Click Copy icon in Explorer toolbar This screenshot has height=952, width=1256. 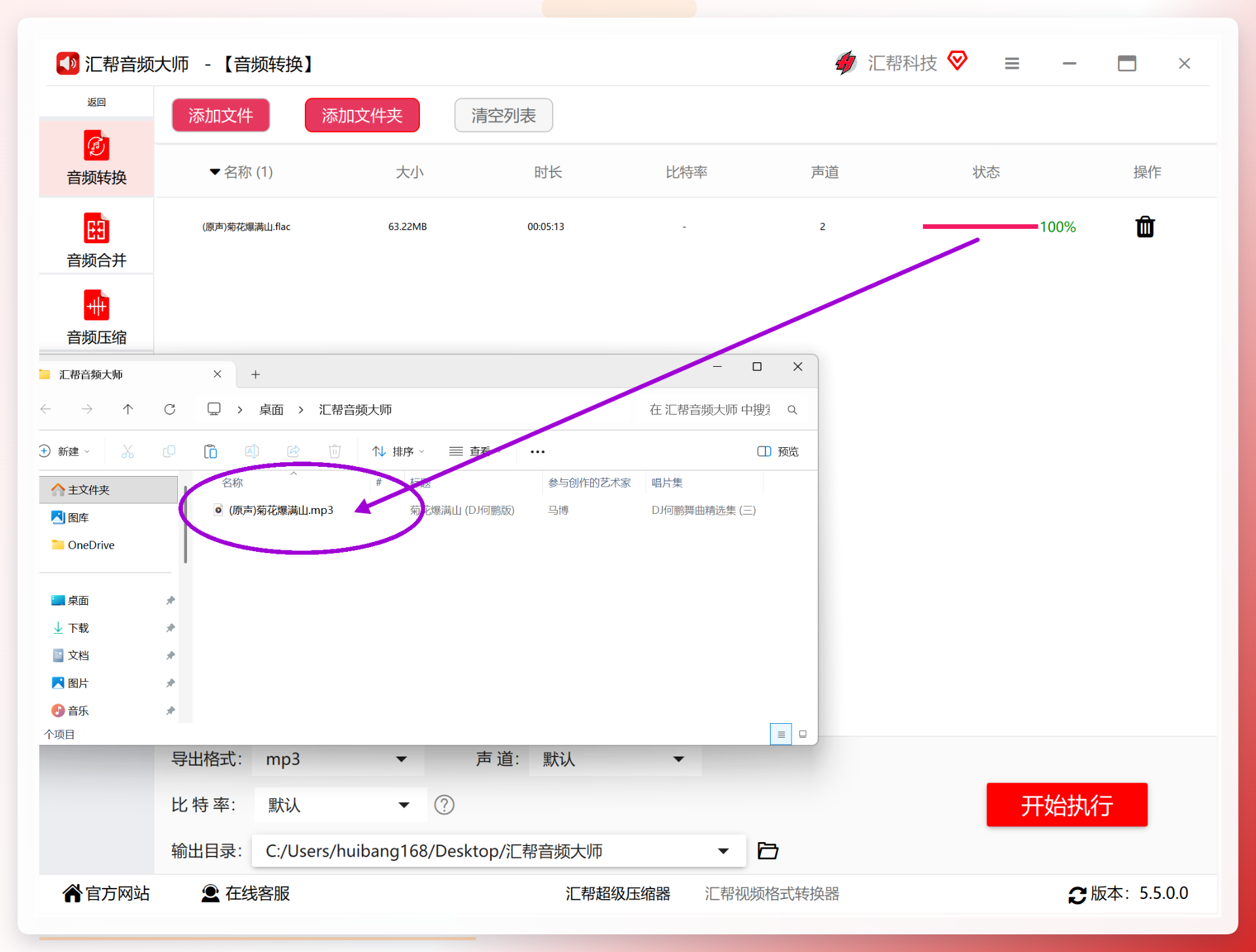[169, 451]
